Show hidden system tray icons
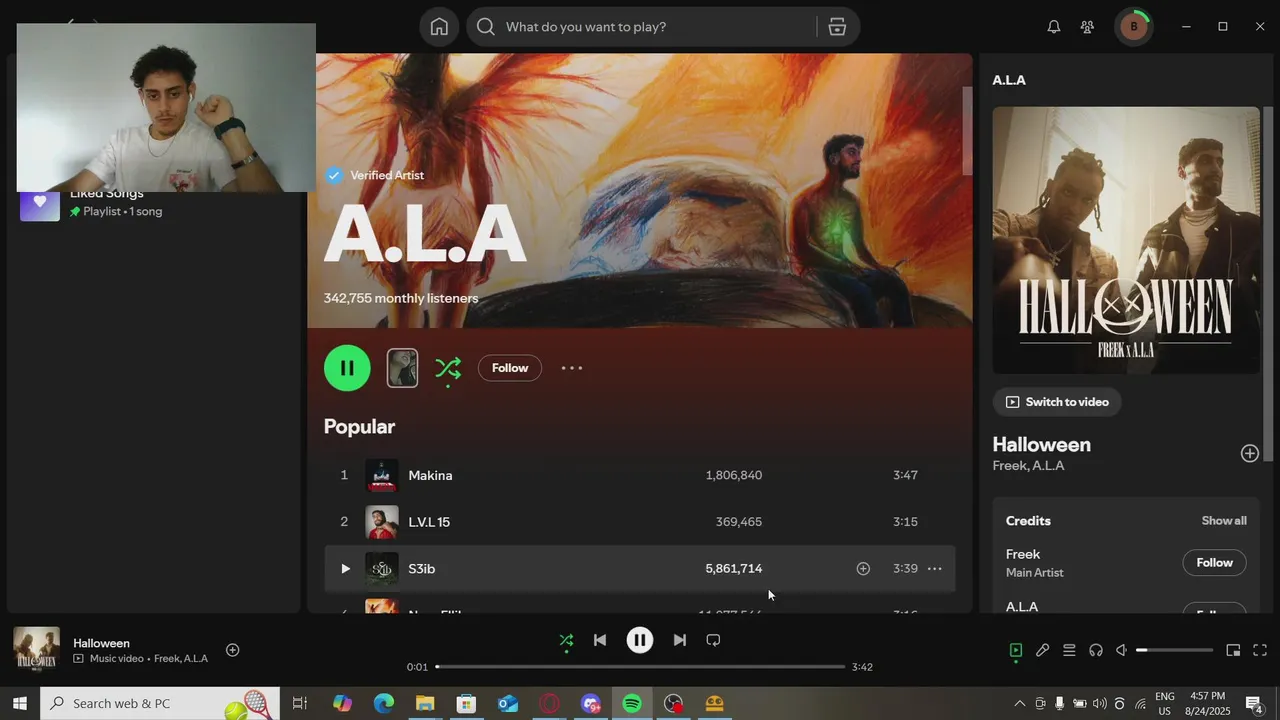The image size is (1280, 720). (1019, 703)
